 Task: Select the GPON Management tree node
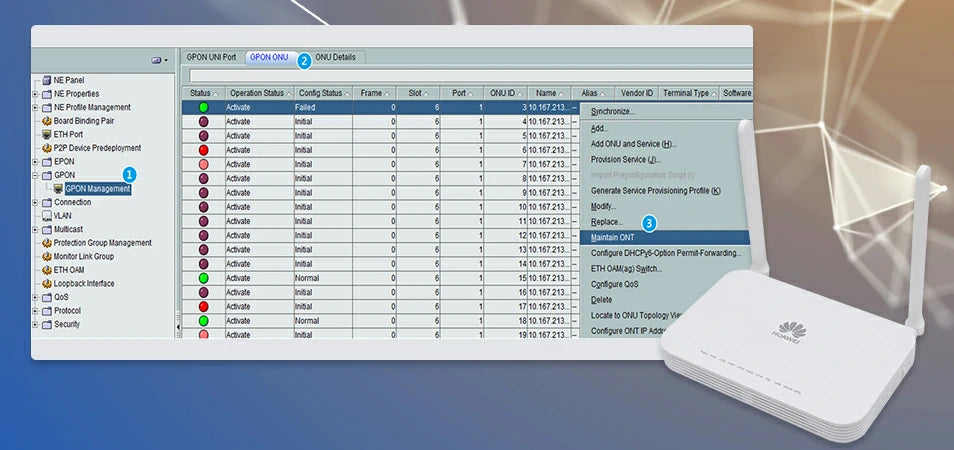(97, 188)
